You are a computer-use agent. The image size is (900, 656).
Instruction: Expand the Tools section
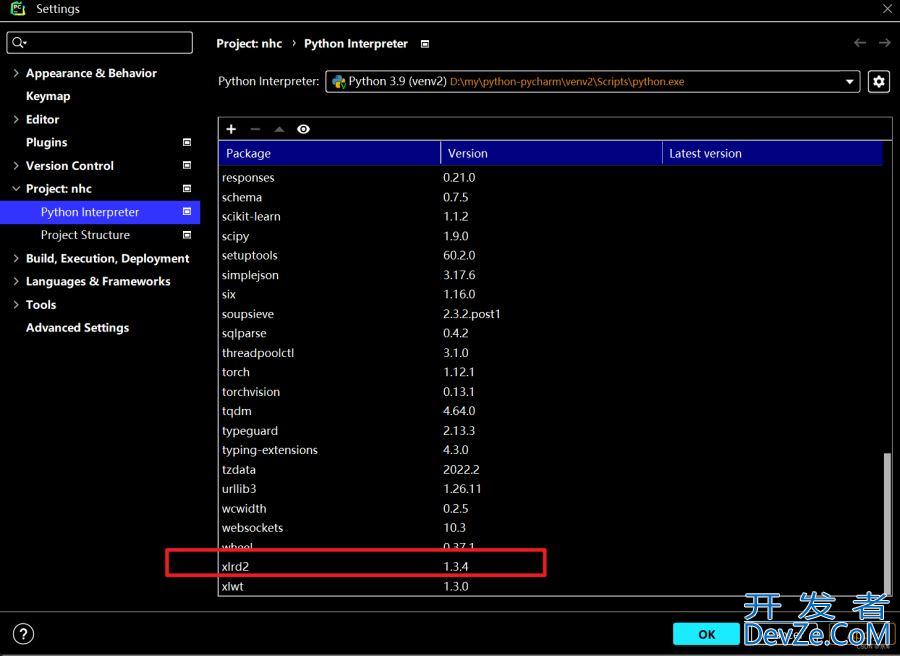(16, 304)
